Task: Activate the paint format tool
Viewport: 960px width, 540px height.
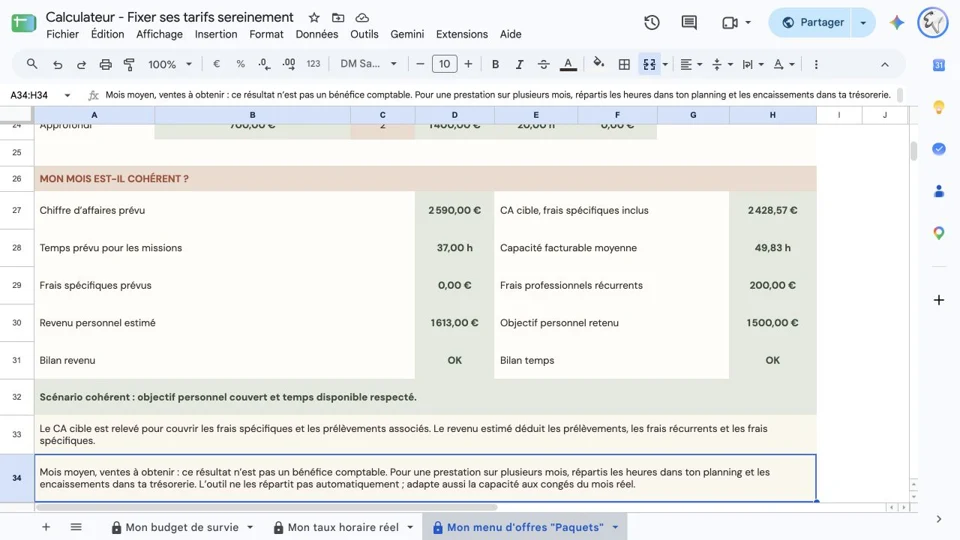Action: (129, 64)
